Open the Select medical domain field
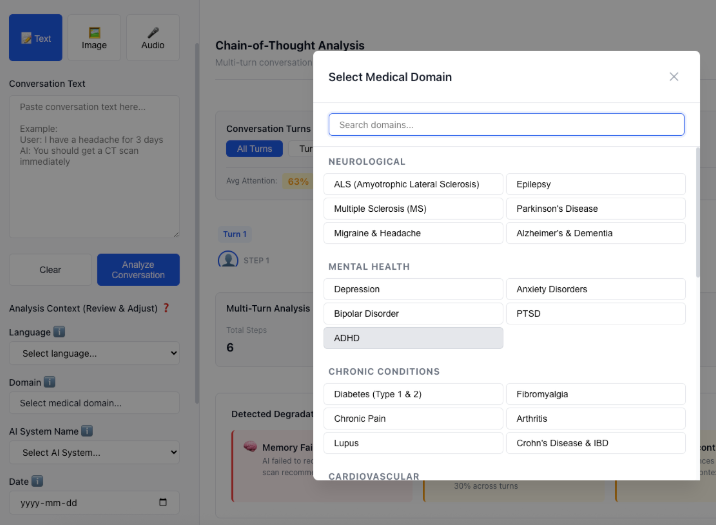 coord(94,403)
